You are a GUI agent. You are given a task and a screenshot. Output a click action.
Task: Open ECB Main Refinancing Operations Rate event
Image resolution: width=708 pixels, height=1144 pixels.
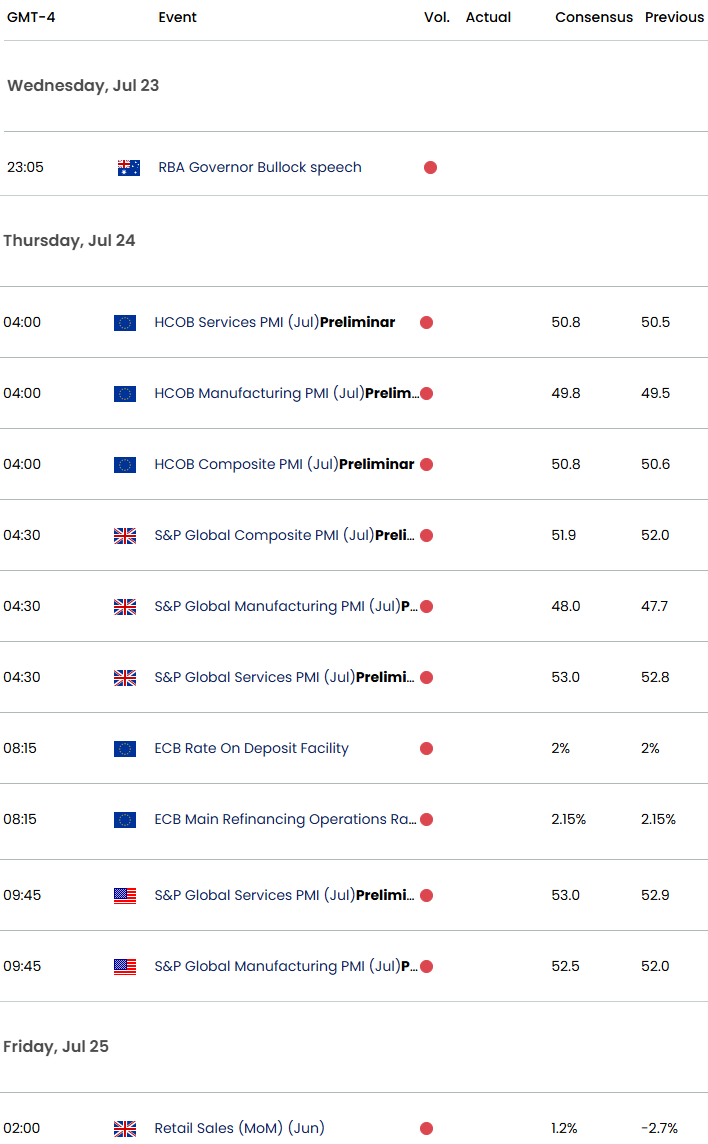pyautogui.click(x=284, y=820)
